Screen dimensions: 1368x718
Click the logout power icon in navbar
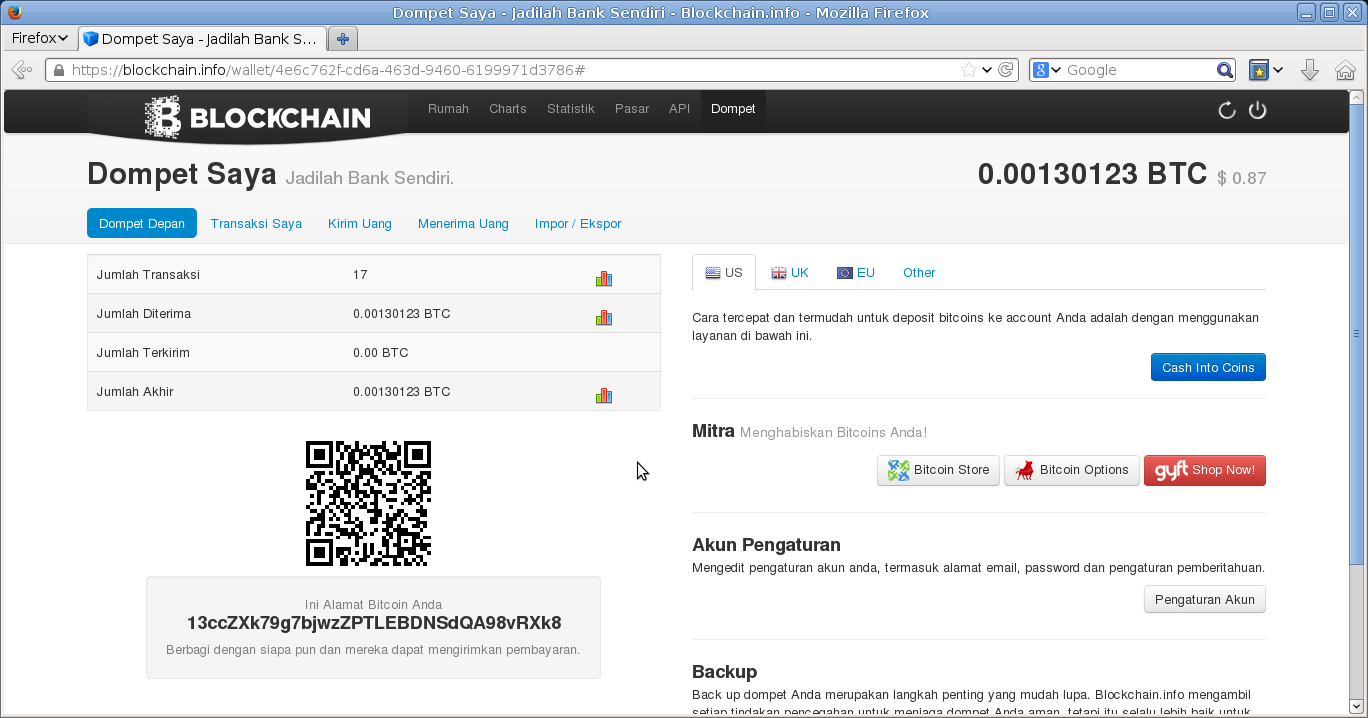tap(1258, 110)
